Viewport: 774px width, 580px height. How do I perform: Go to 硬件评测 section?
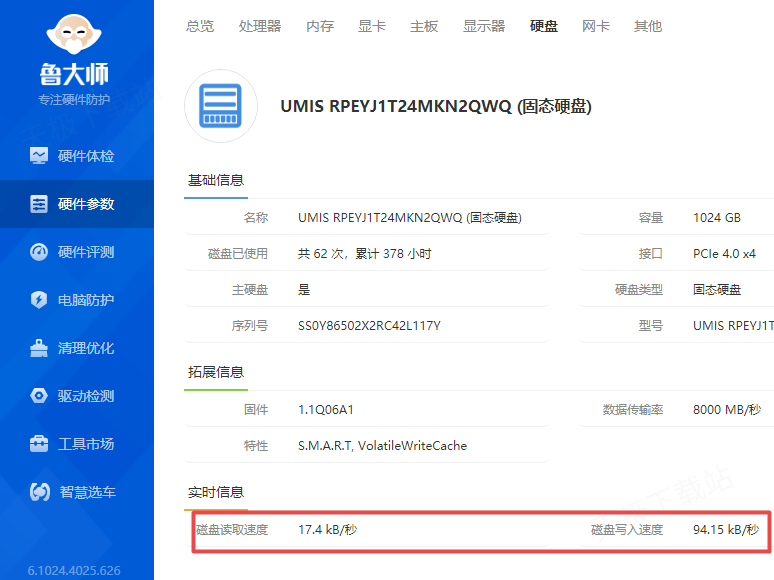(77, 252)
